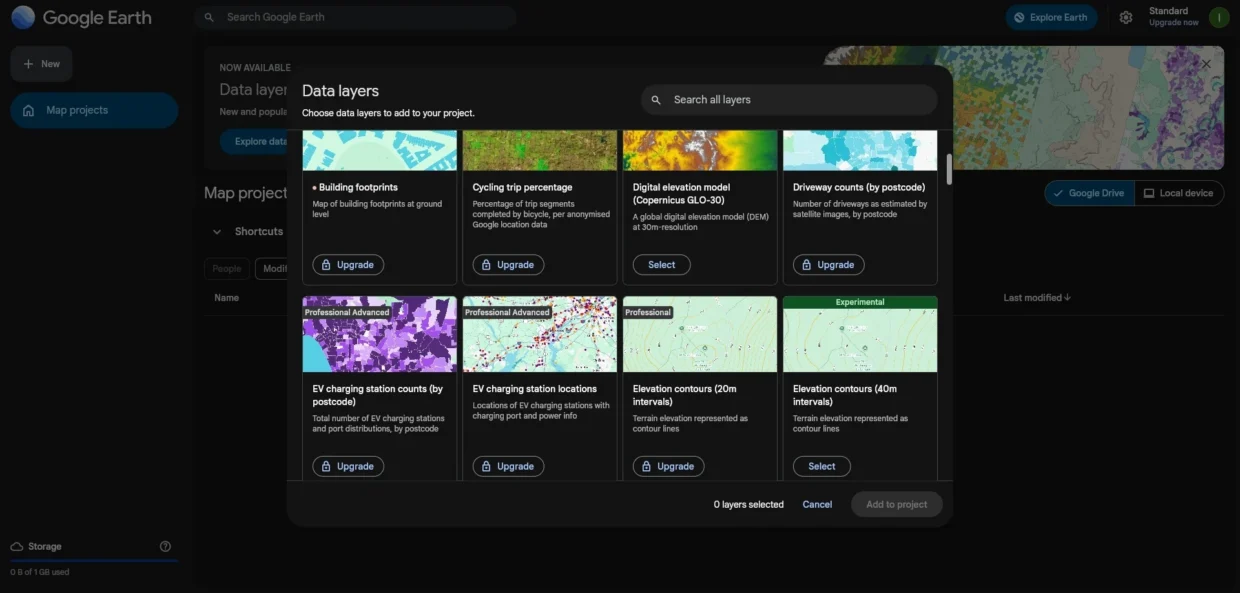
Task: Click the Google Earth logo icon
Action: 22,17
